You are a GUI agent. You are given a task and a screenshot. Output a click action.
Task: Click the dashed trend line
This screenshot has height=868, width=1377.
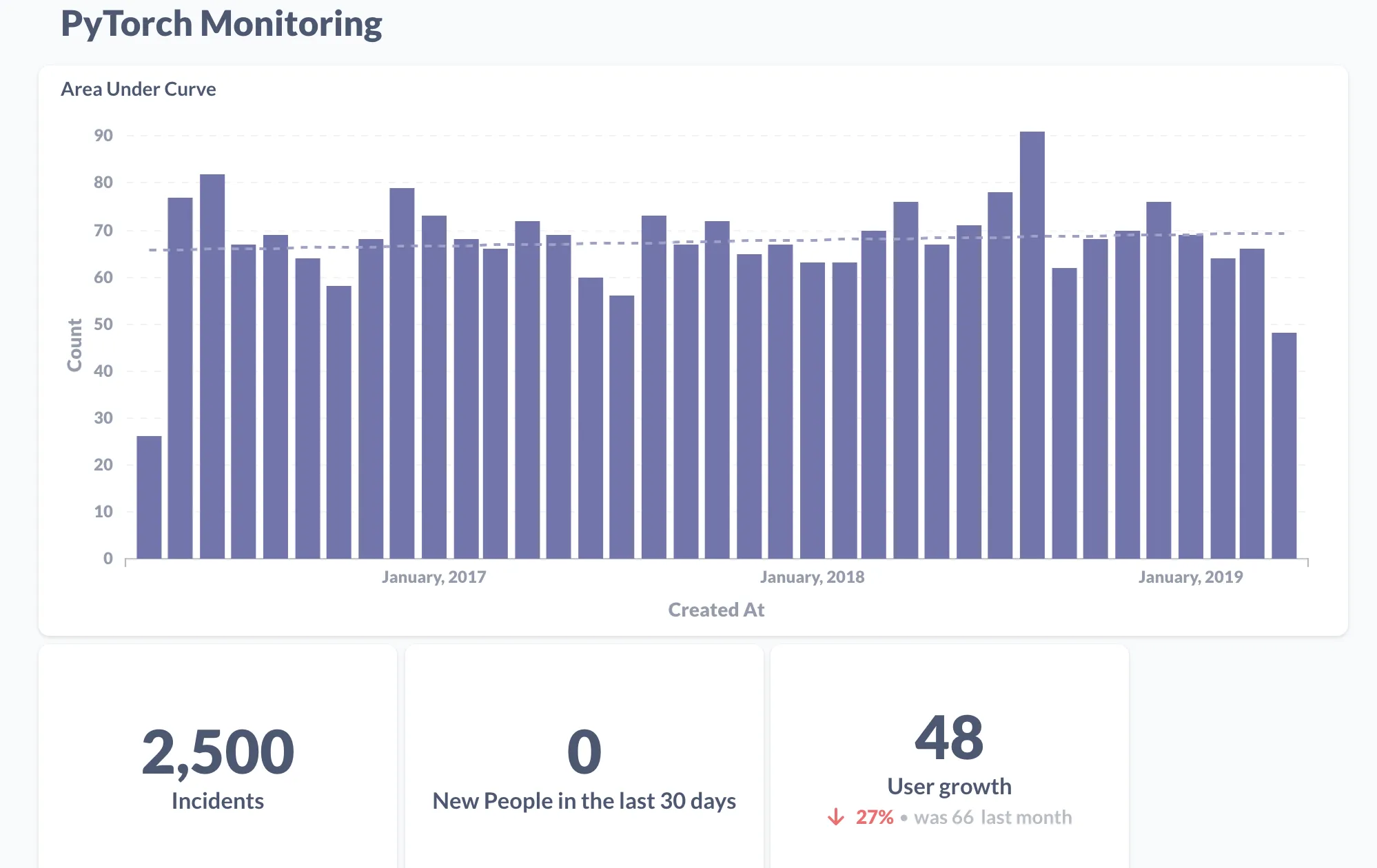point(717,241)
